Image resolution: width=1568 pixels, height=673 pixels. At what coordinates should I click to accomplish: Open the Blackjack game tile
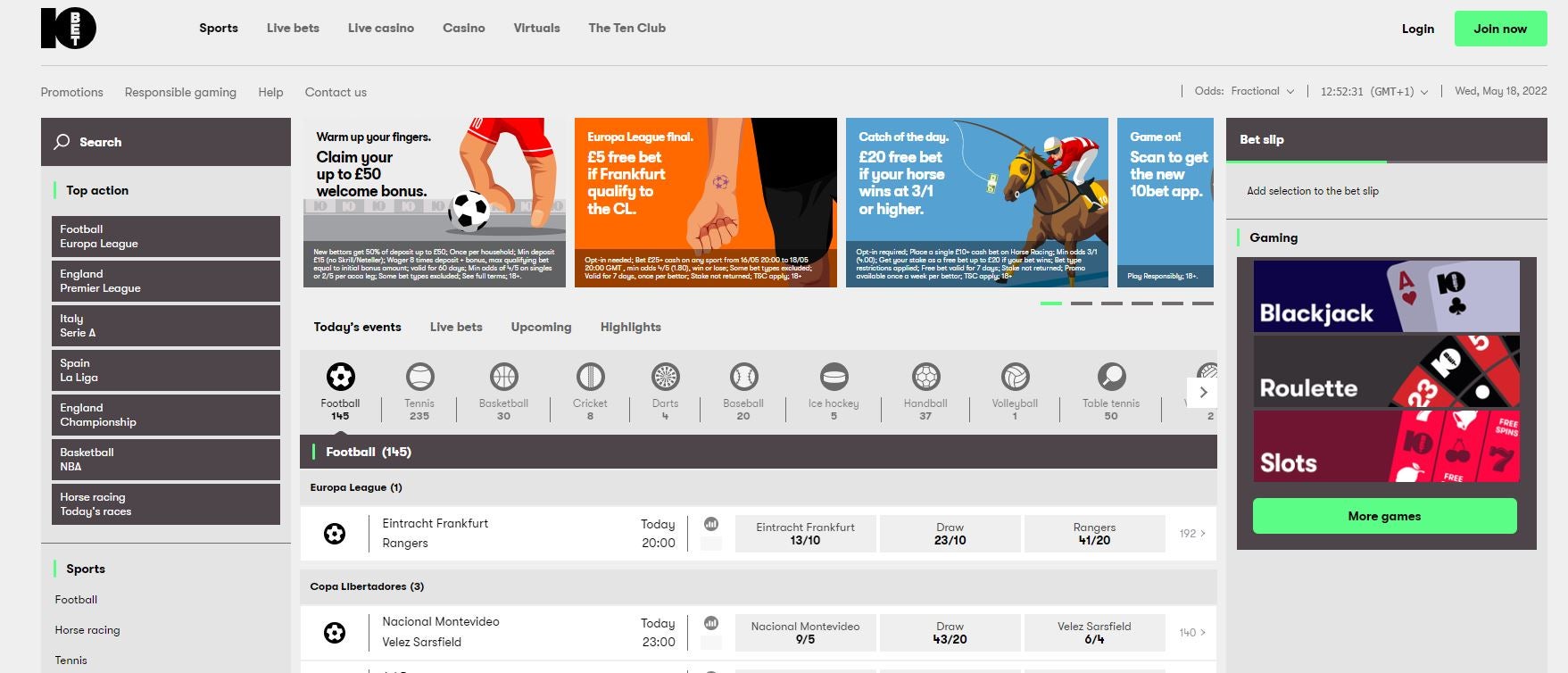[1386, 296]
